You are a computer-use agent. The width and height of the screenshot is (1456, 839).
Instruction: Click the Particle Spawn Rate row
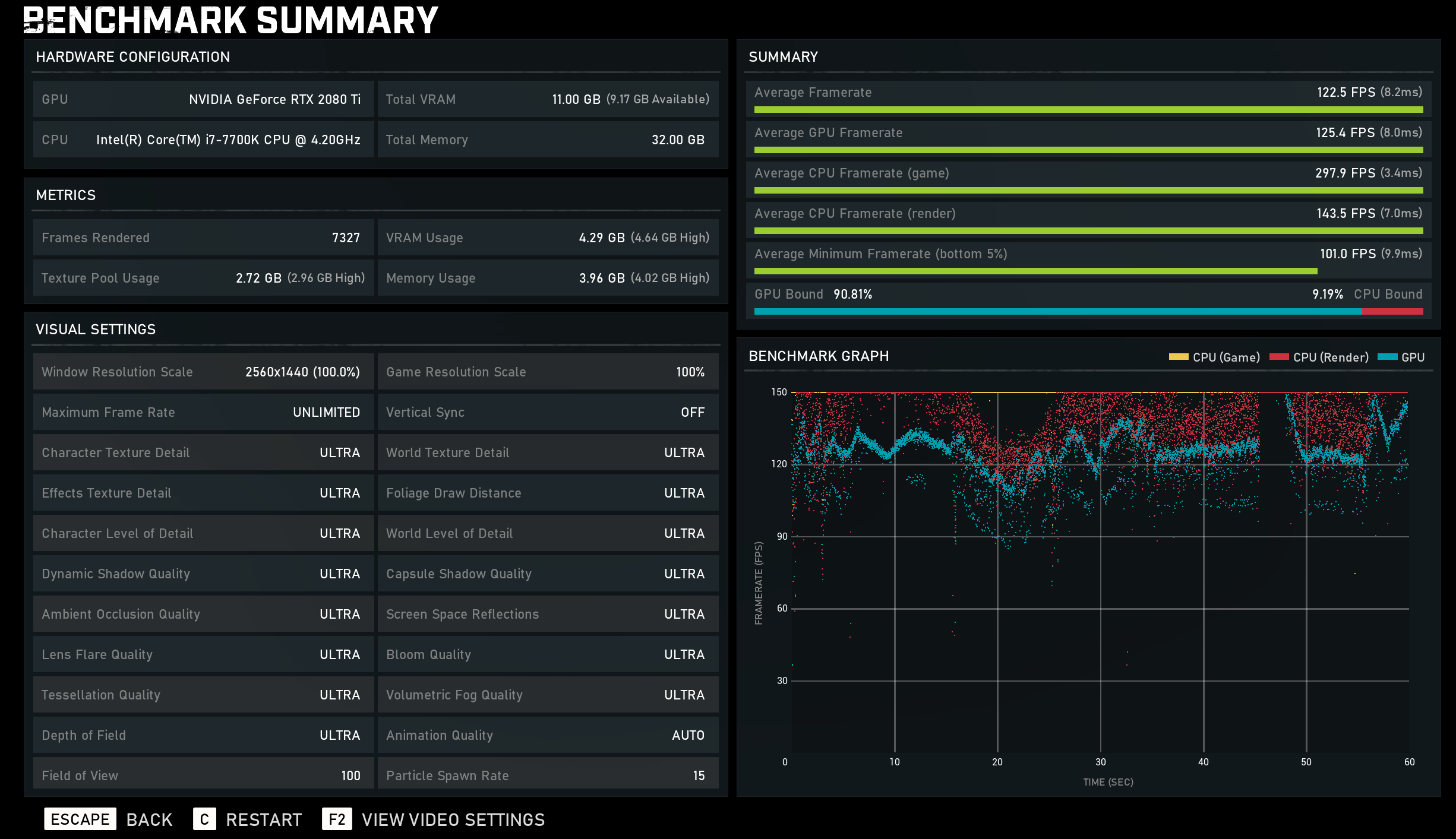click(548, 775)
